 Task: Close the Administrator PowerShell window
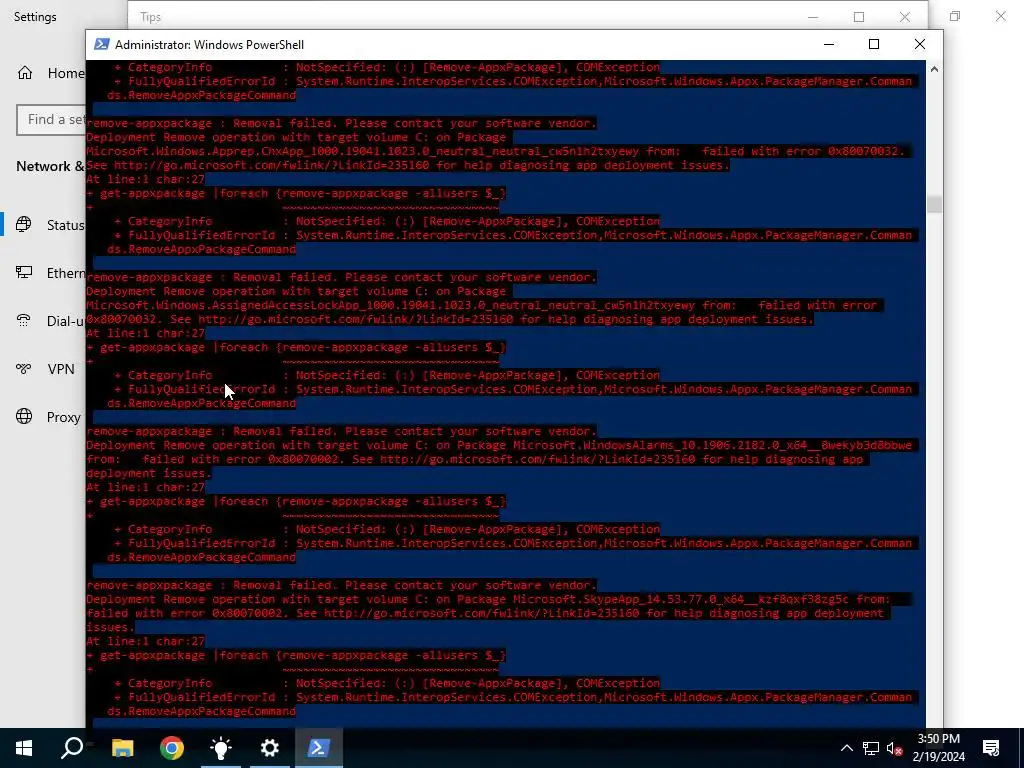point(920,44)
